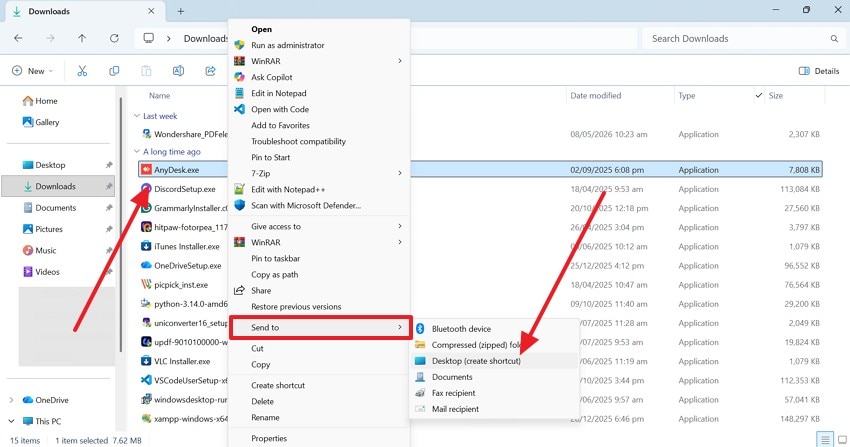Image resolution: width=850 pixels, height=447 pixels.
Task: Select the VLC Installer.exe file
Action: tap(182, 361)
